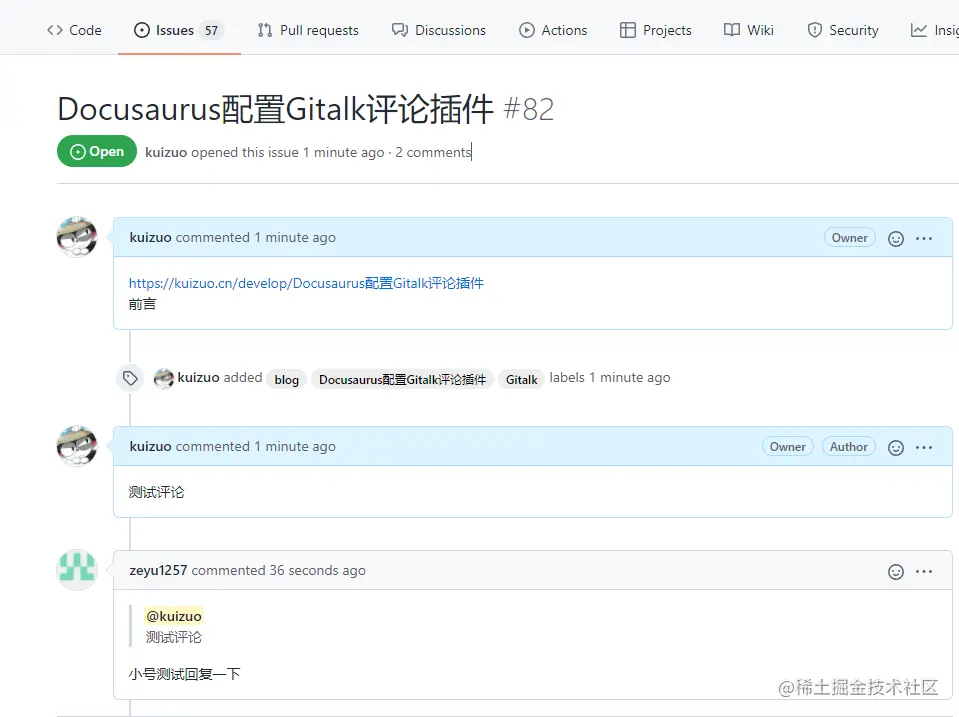Open the Code tab
The width and height of the screenshot is (959, 717).
pyautogui.click(x=74, y=30)
